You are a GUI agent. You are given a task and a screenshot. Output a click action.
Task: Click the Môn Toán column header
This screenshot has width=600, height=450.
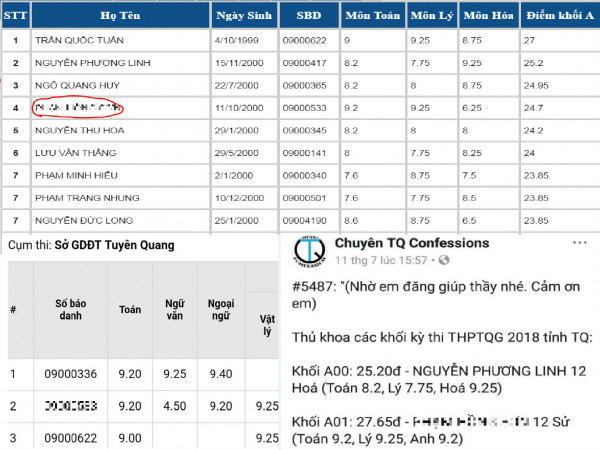pos(368,17)
